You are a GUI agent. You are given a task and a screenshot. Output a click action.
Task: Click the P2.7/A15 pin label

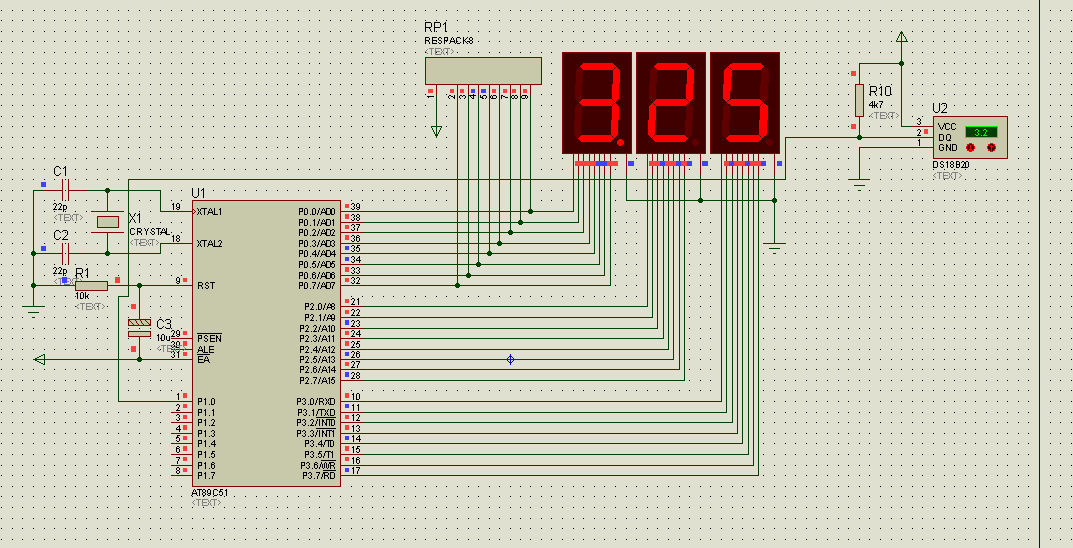318,380
